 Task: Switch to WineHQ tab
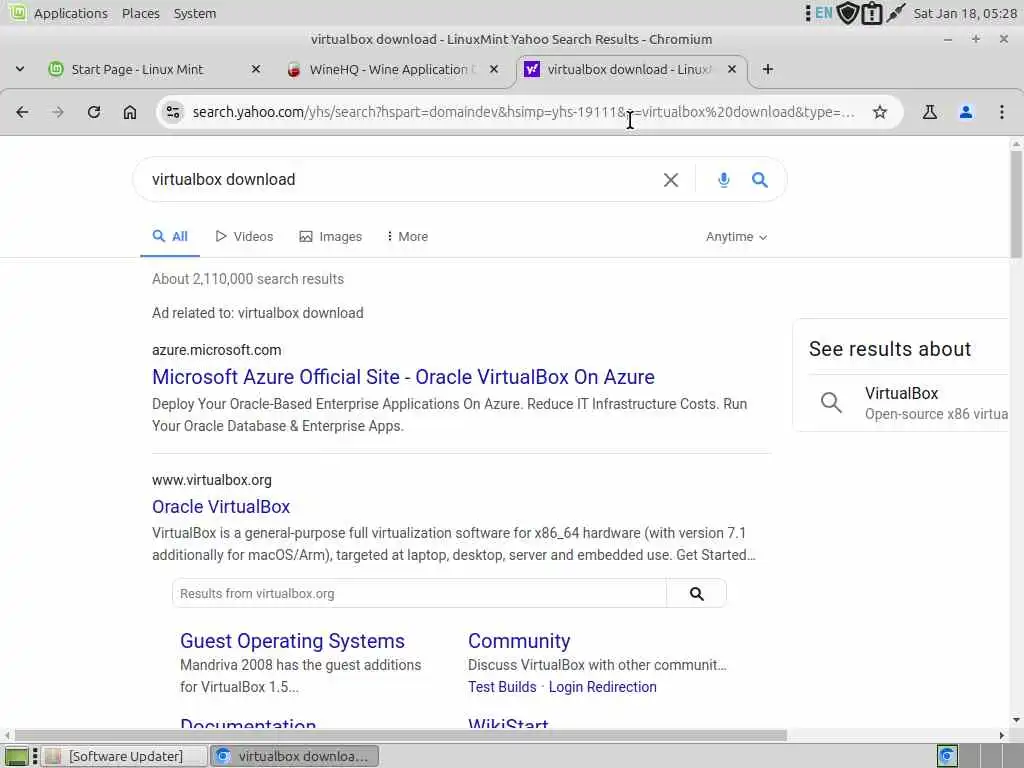pyautogui.click(x=392, y=69)
